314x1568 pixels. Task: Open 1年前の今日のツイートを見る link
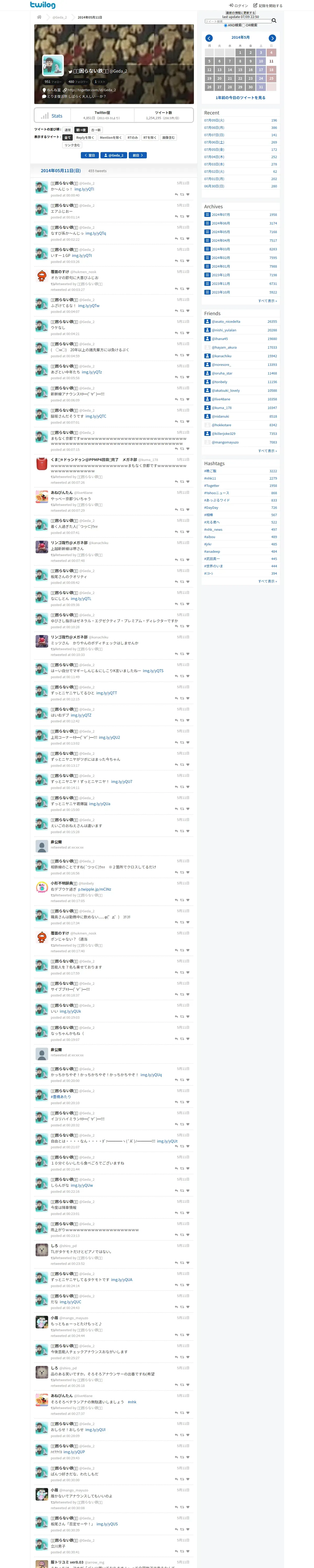click(241, 97)
